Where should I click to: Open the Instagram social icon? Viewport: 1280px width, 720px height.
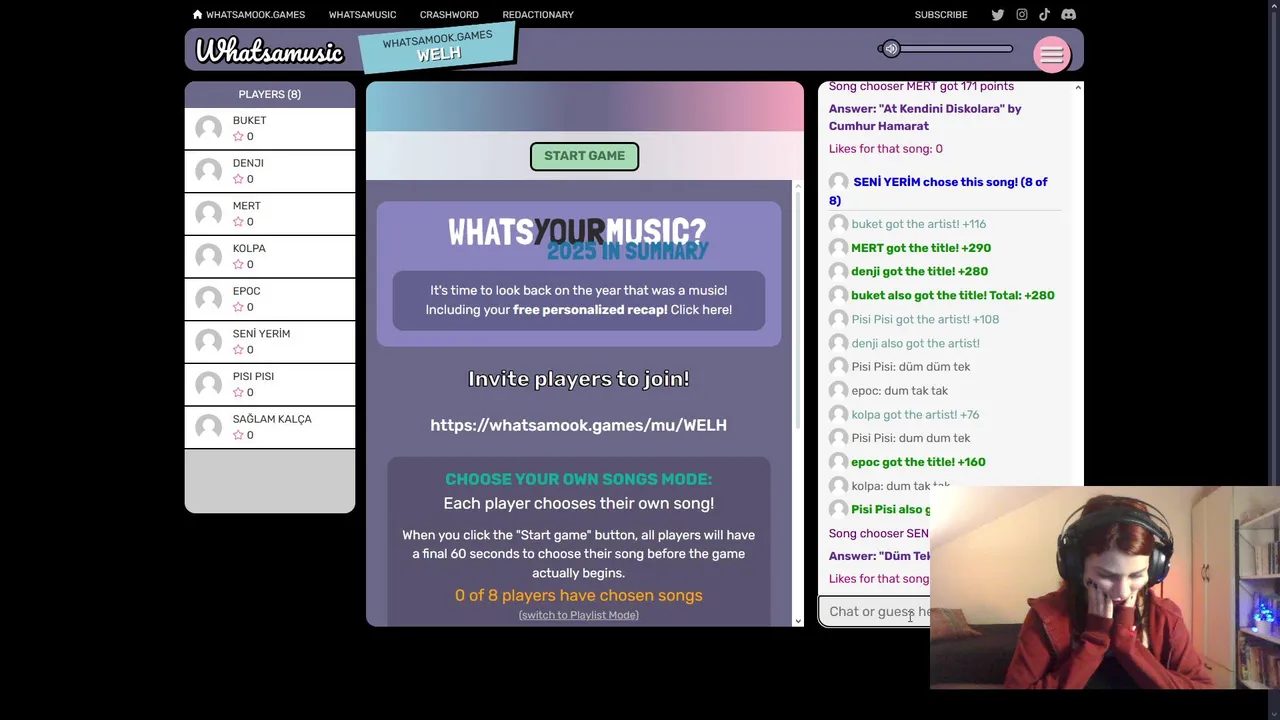pos(1021,14)
